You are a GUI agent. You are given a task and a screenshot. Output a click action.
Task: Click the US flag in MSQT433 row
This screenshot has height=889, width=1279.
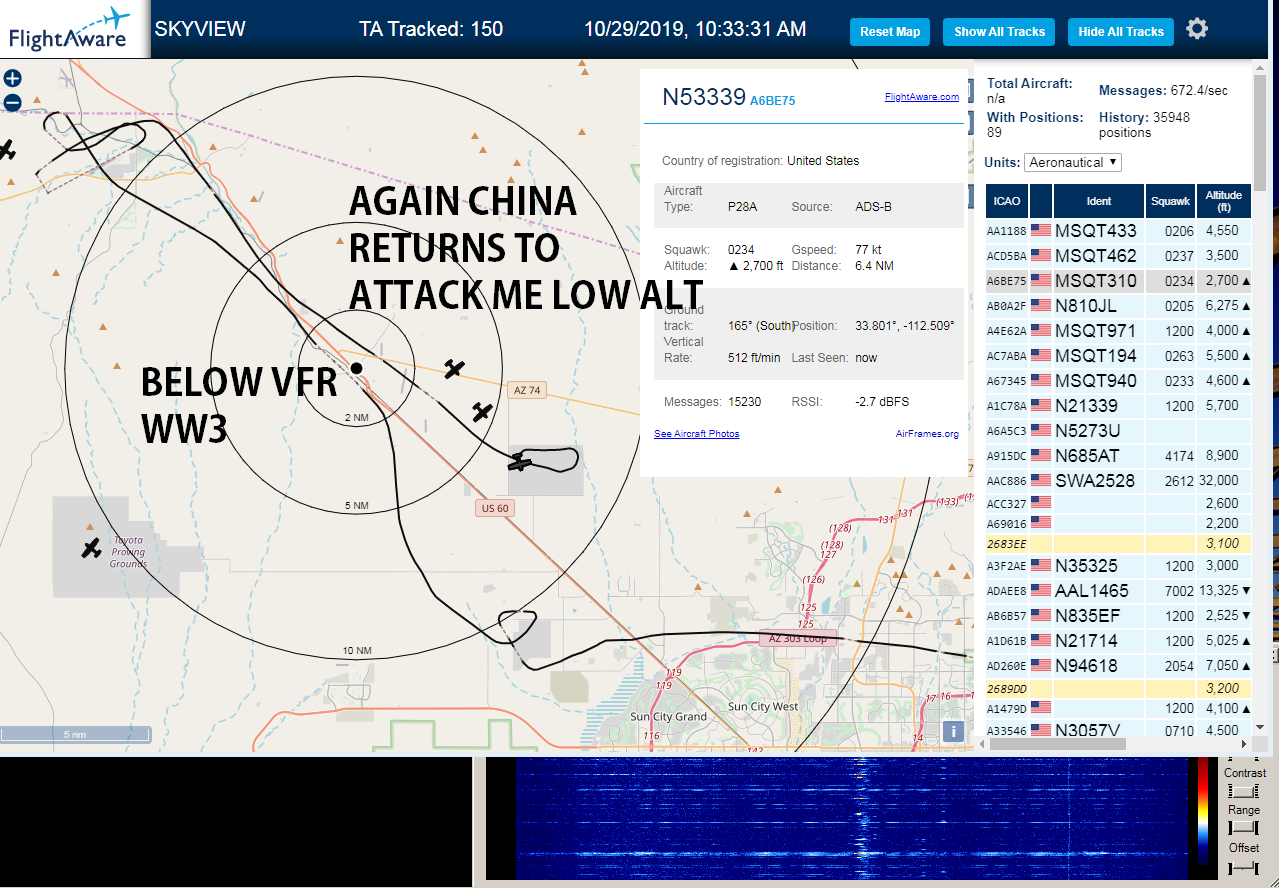1041,230
